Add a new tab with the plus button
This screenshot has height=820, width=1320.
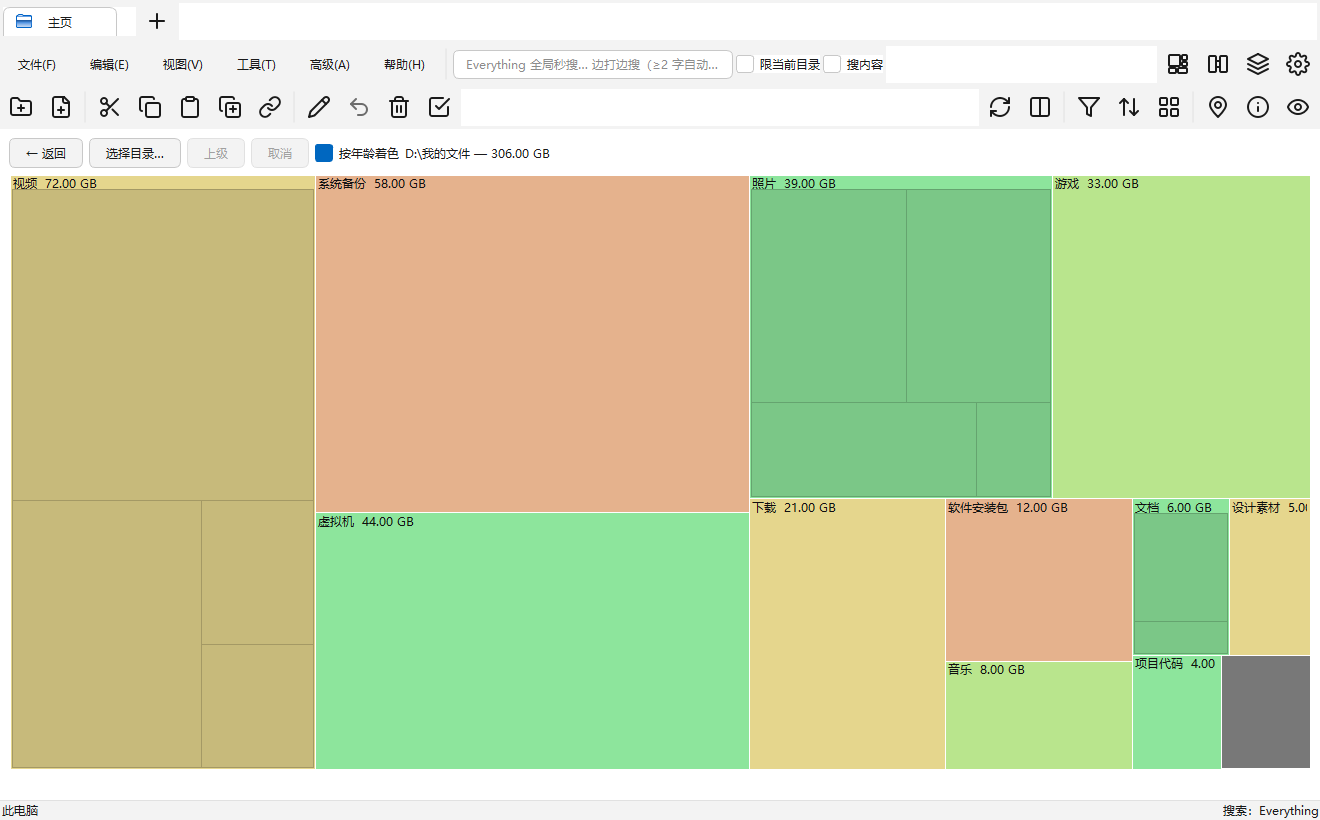(157, 21)
